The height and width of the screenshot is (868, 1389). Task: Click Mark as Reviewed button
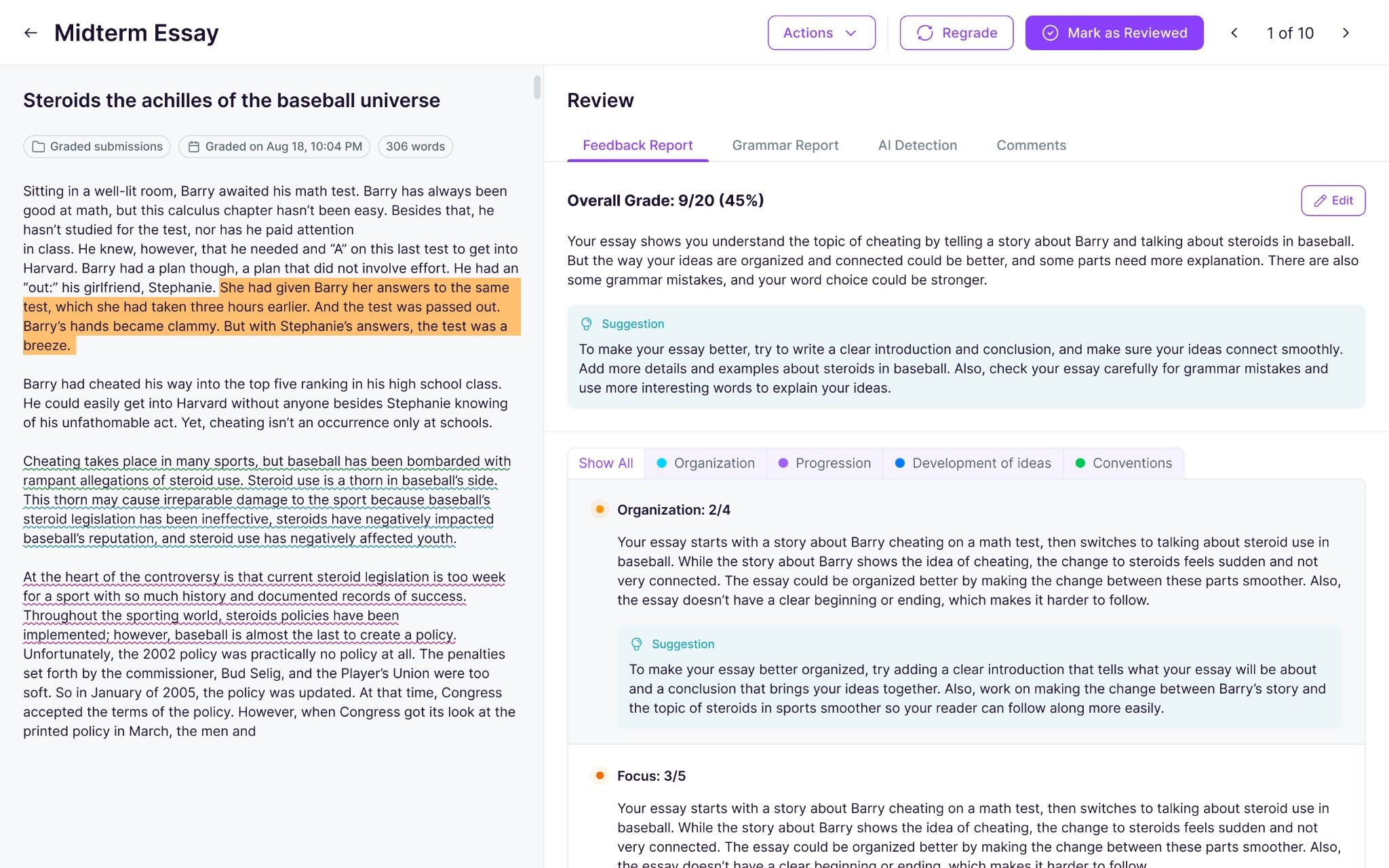1114,33
